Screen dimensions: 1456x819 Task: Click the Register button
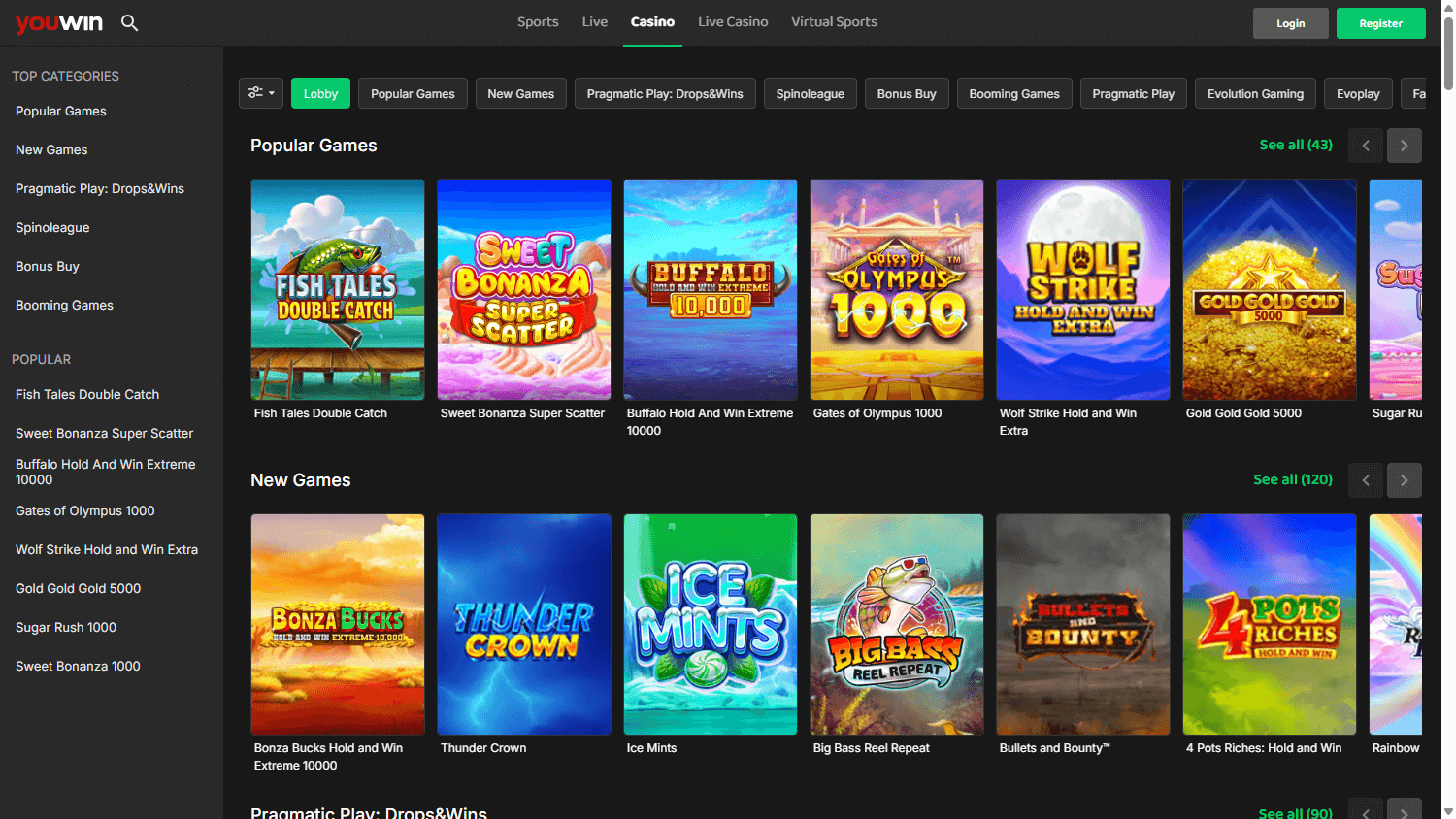1380,22
